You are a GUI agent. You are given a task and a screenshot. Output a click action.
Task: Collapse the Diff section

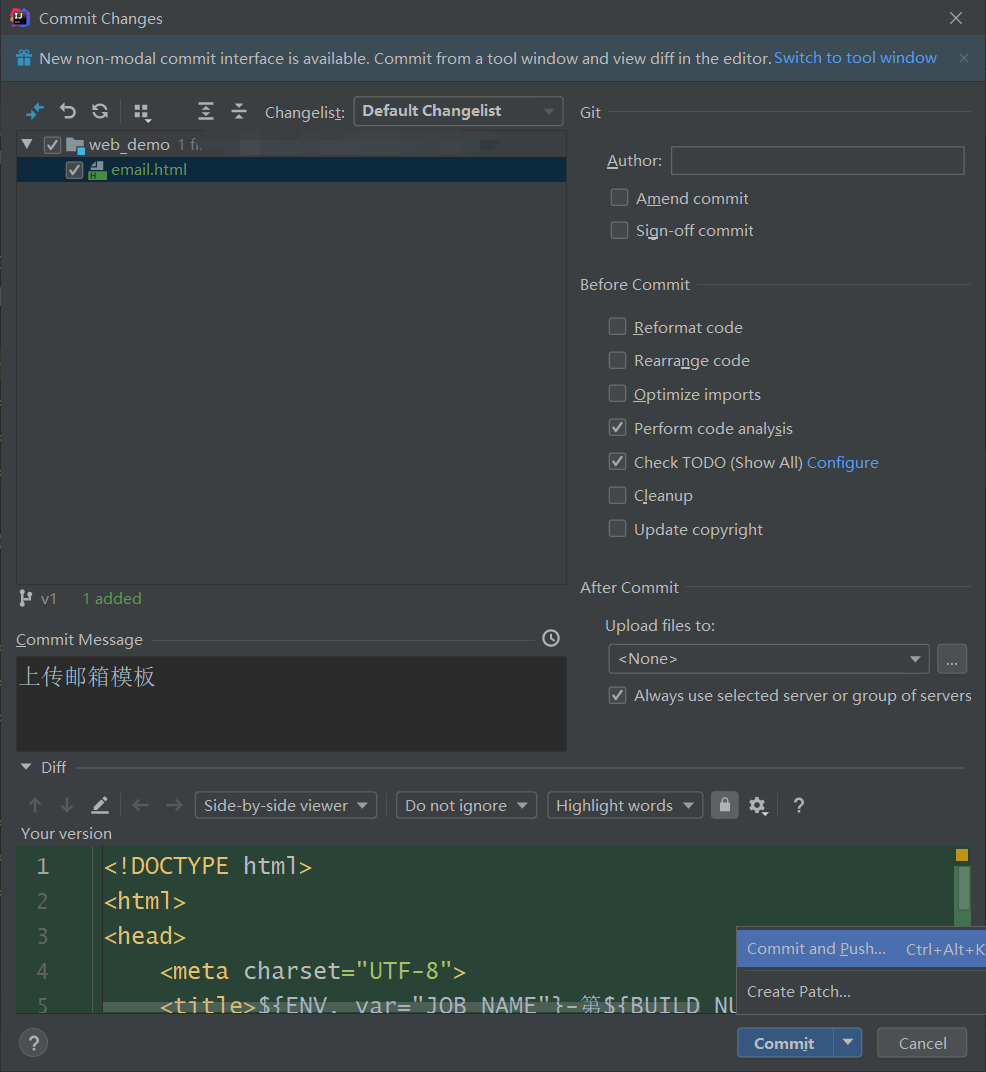[x=26, y=767]
